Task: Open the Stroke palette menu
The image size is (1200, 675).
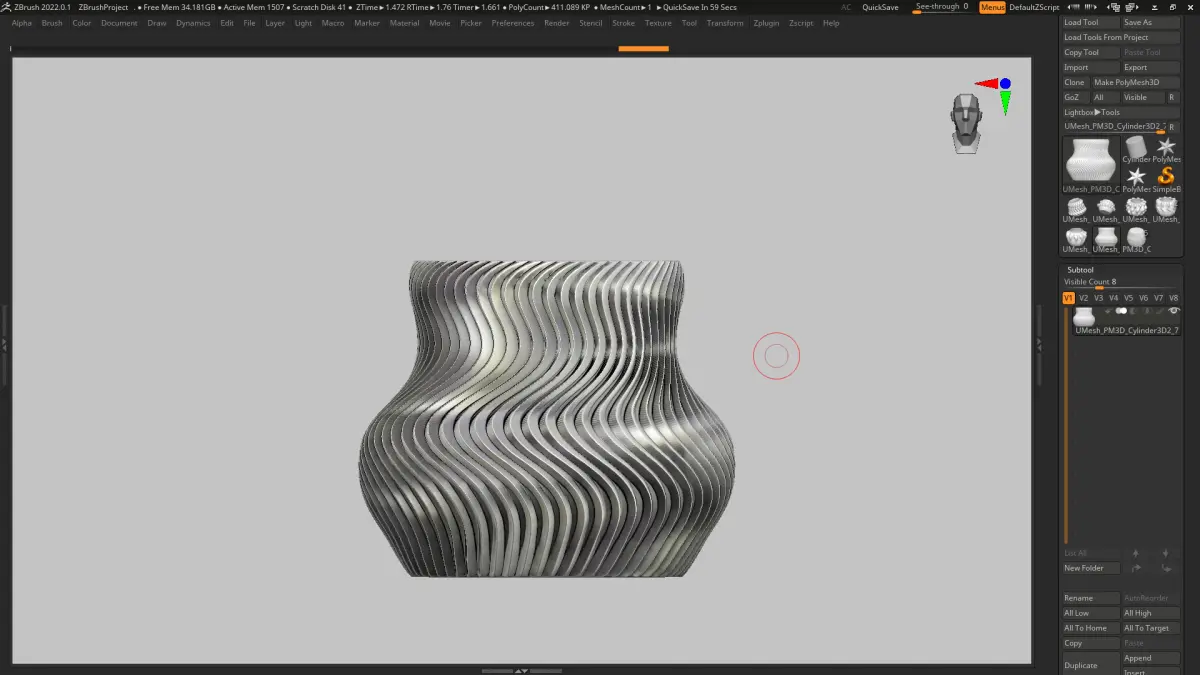Action: 623,23
